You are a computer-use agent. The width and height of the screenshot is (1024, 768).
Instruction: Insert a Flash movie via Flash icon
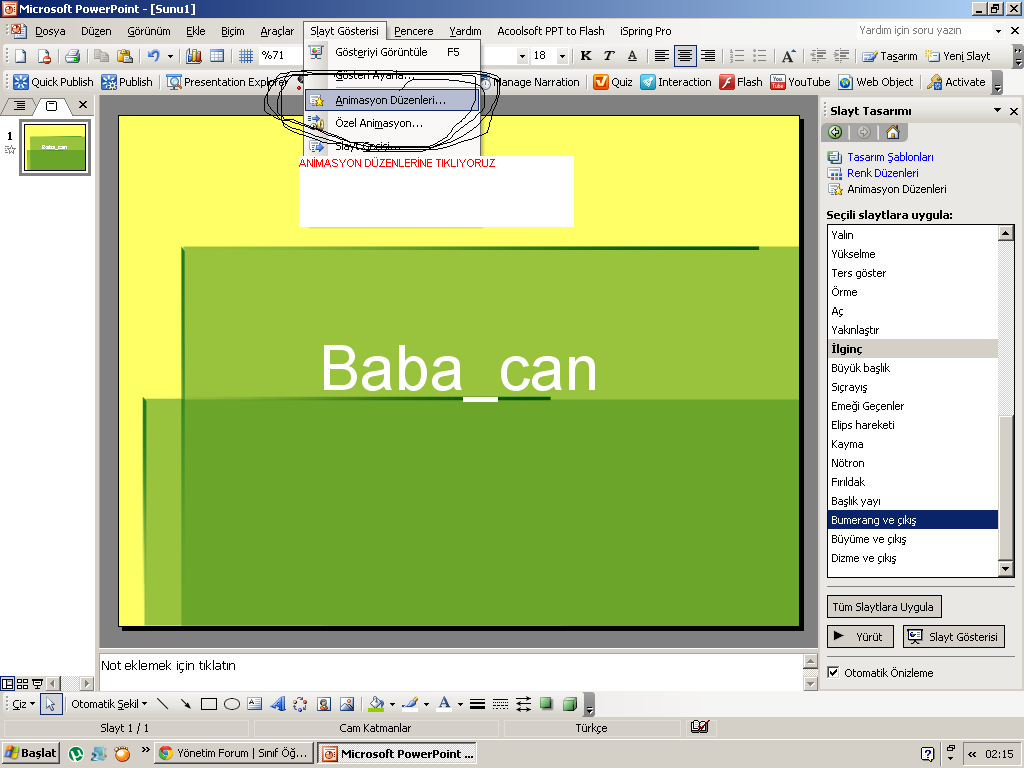(727, 82)
